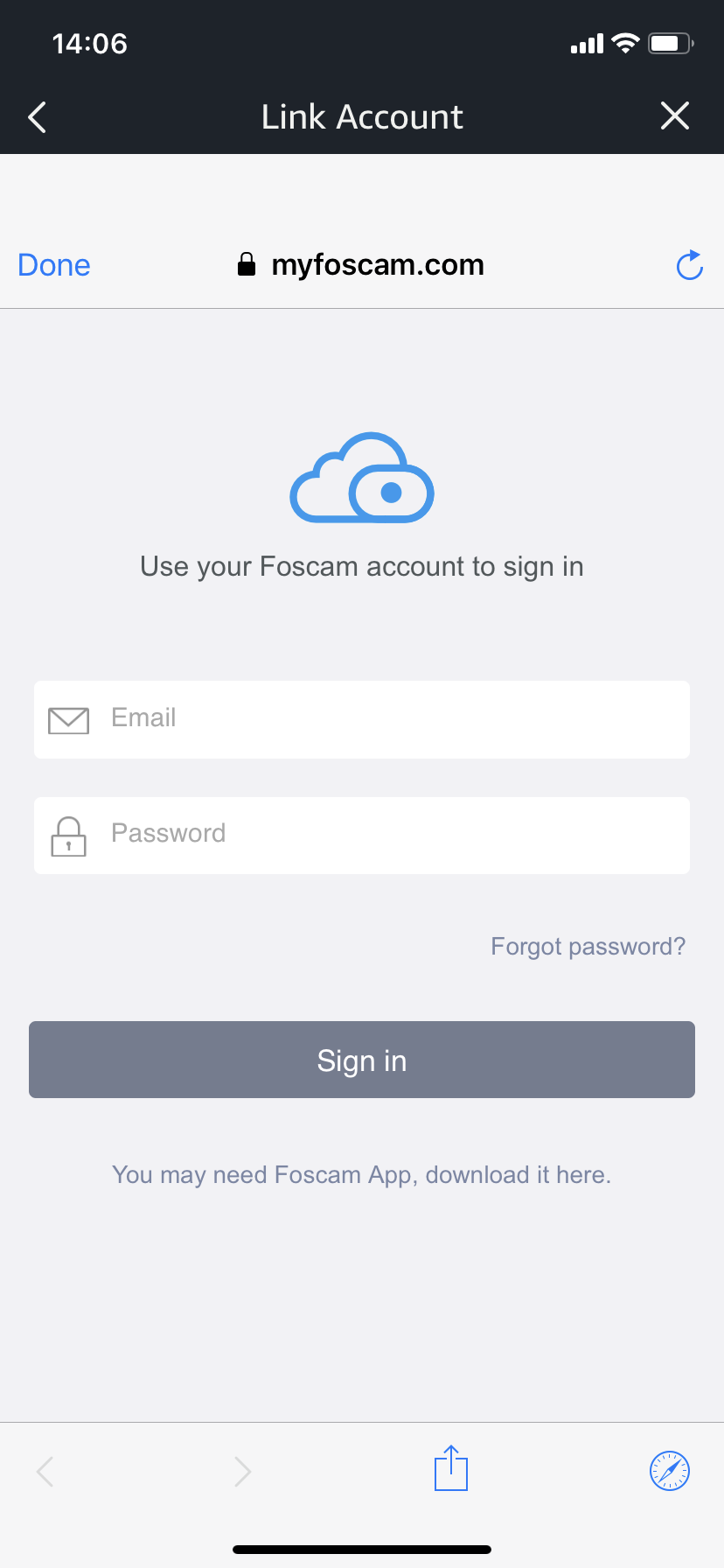724x1568 pixels.
Task: Go back using the Link Account back chevron
Action: [36, 115]
